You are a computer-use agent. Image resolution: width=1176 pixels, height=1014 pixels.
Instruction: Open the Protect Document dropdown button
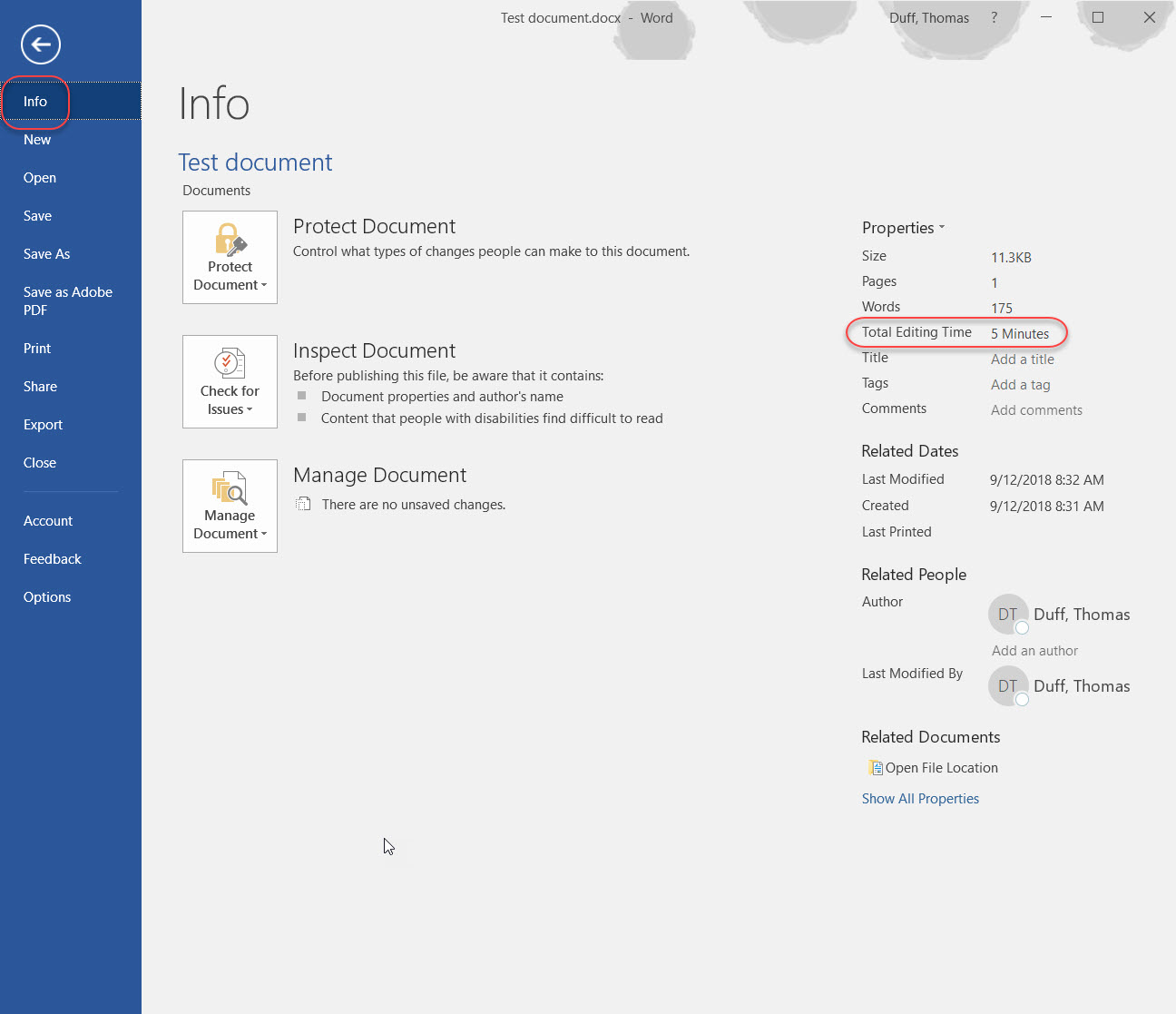pos(230,258)
